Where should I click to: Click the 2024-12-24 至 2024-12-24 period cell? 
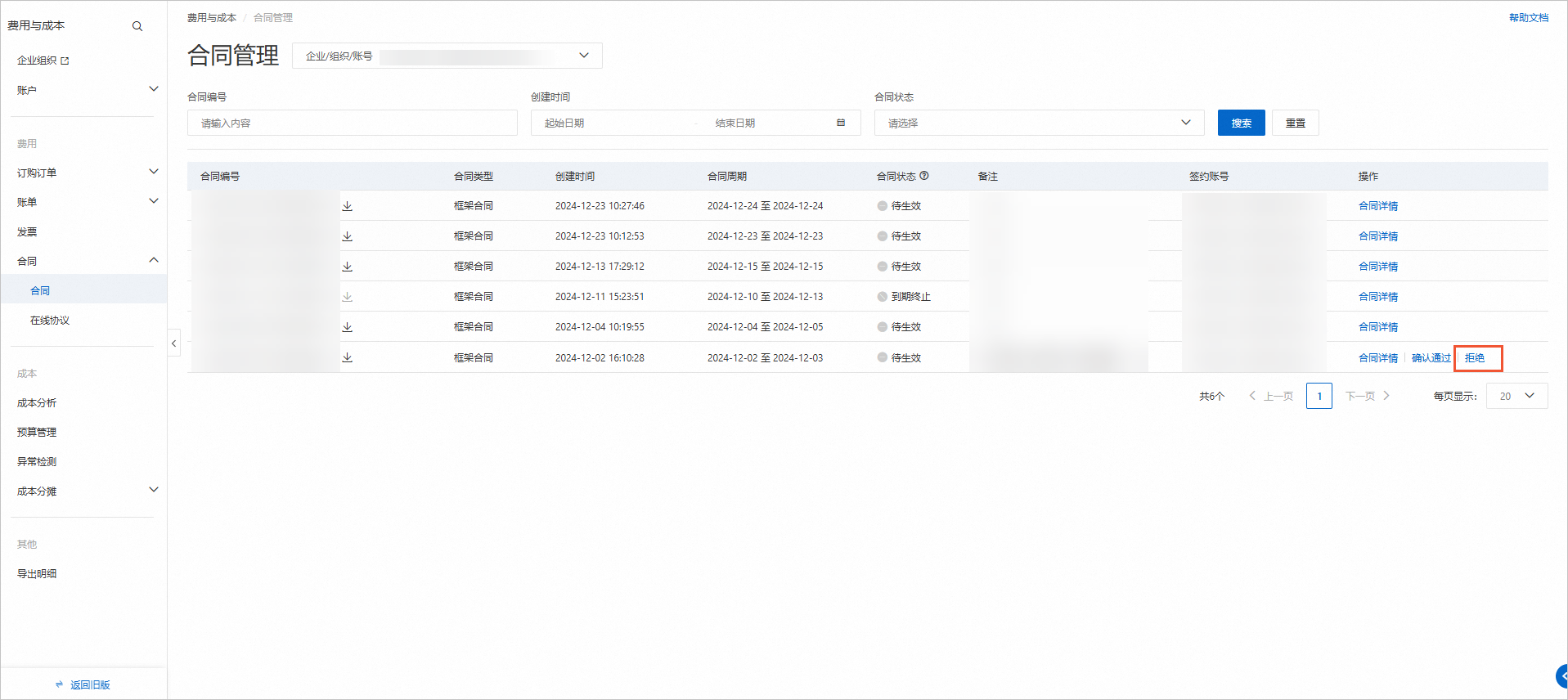[766, 206]
